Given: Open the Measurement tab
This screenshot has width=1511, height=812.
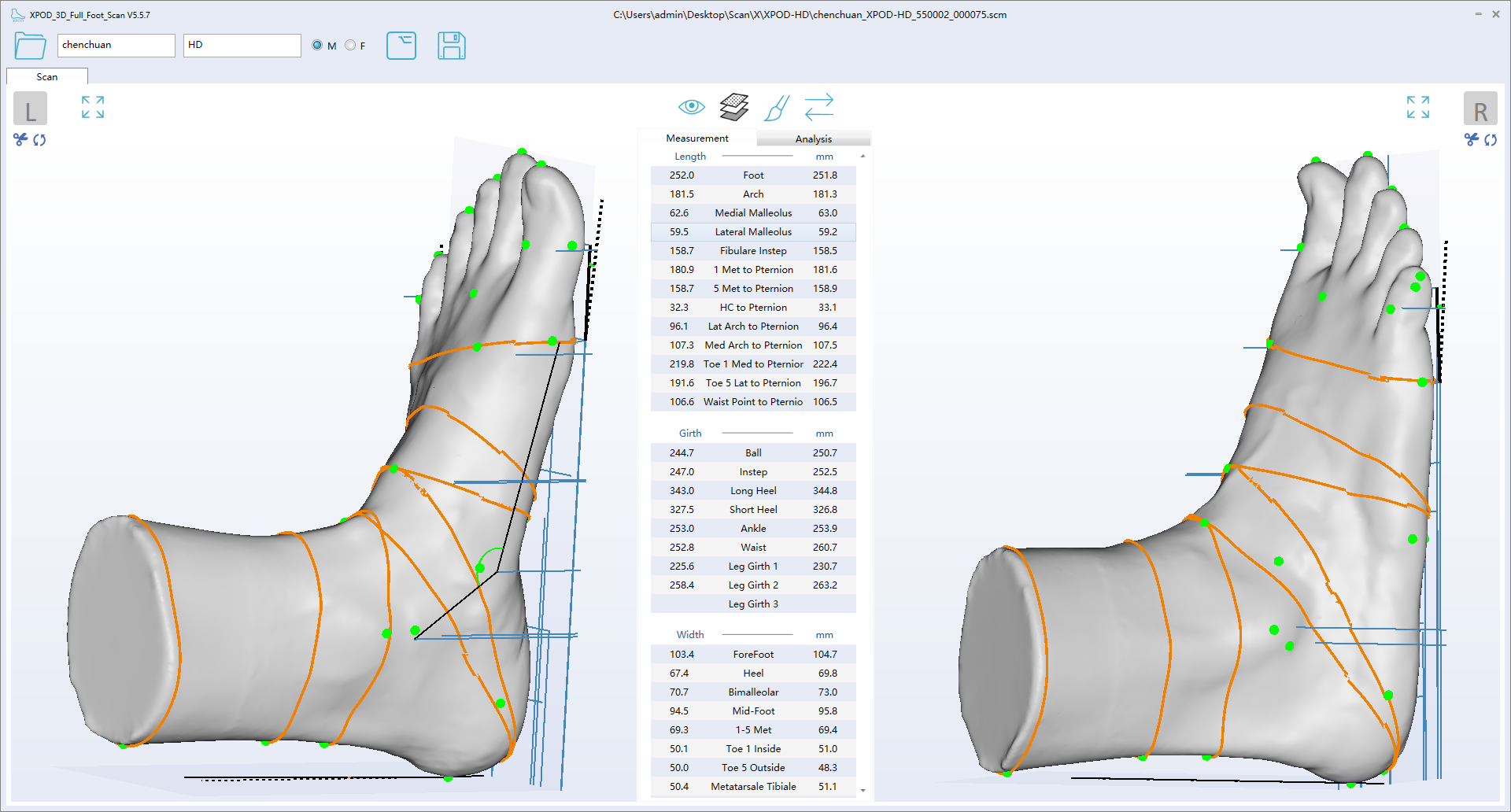Looking at the screenshot, I should 696,138.
